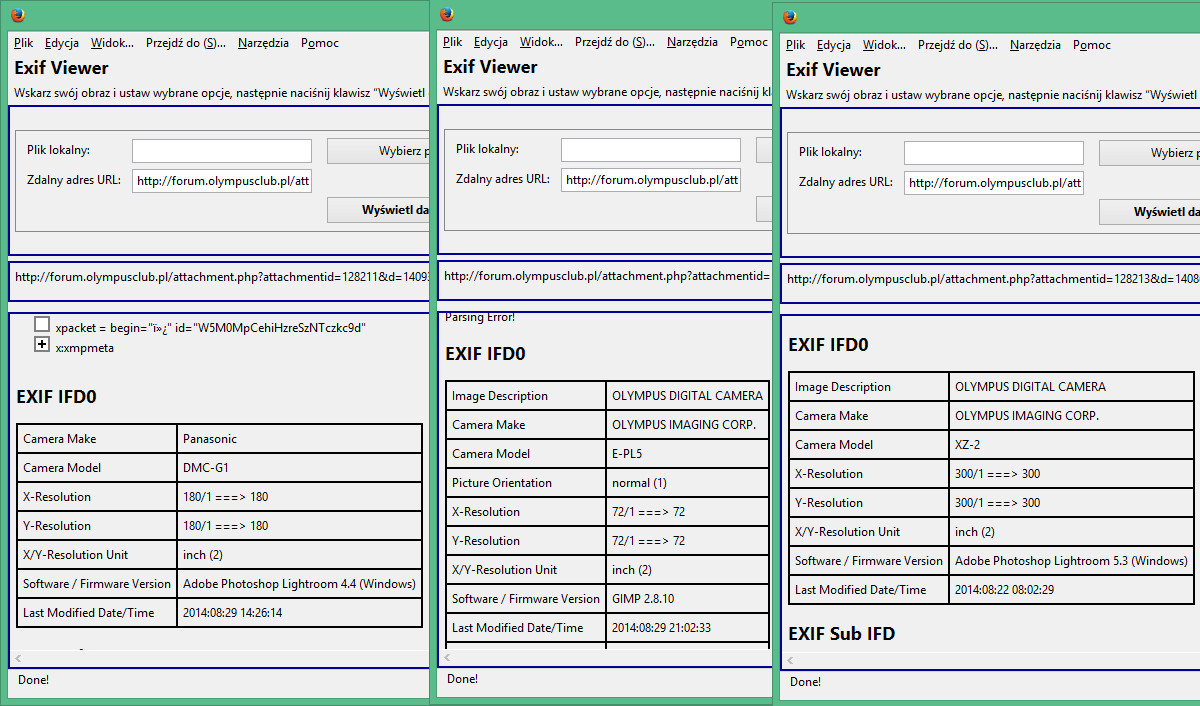Expand the x:xmpmeta tree node
1200x706 pixels.
pyautogui.click(x=42, y=345)
